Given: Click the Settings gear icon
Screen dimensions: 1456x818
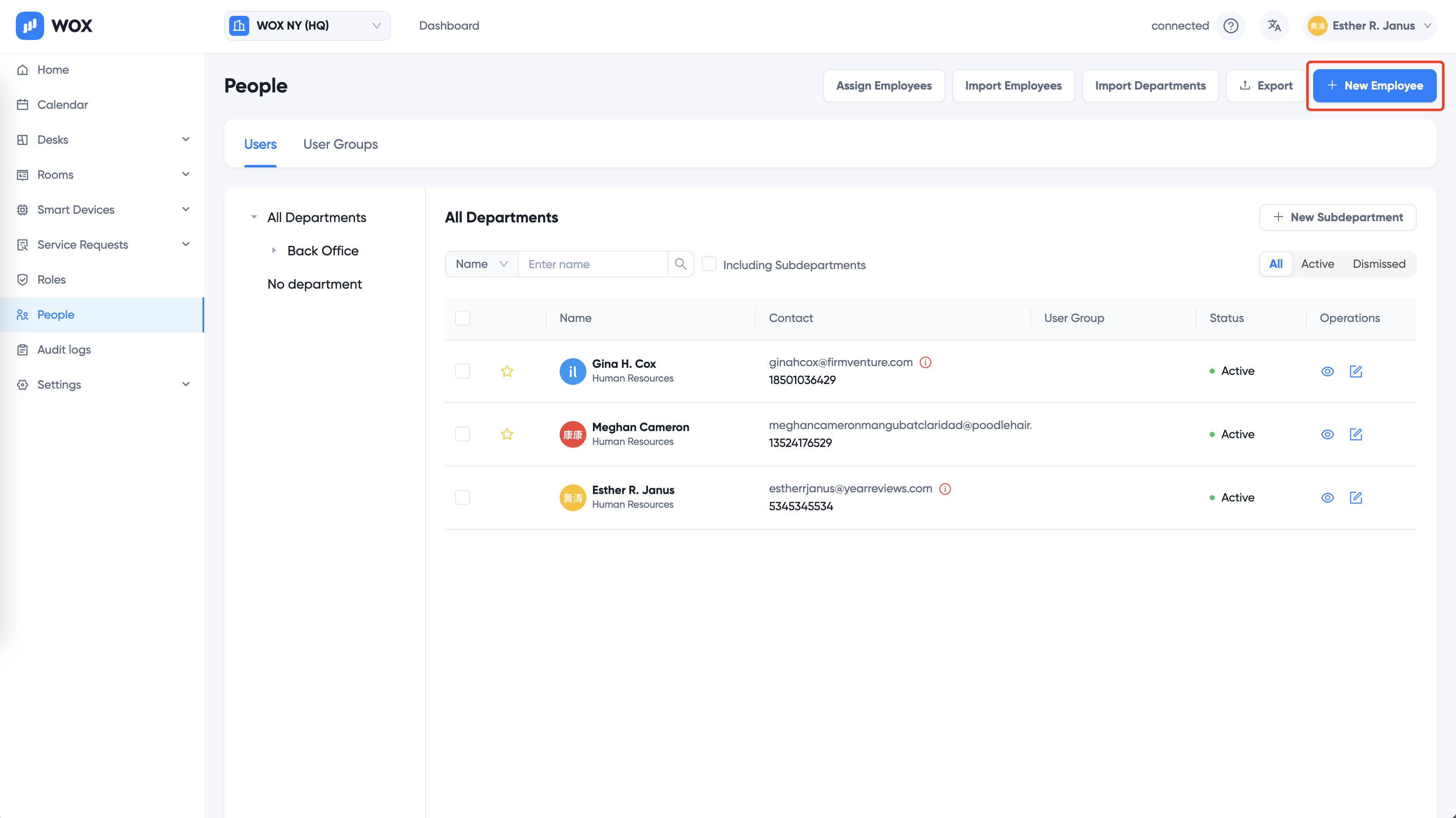Looking at the screenshot, I should point(23,385).
